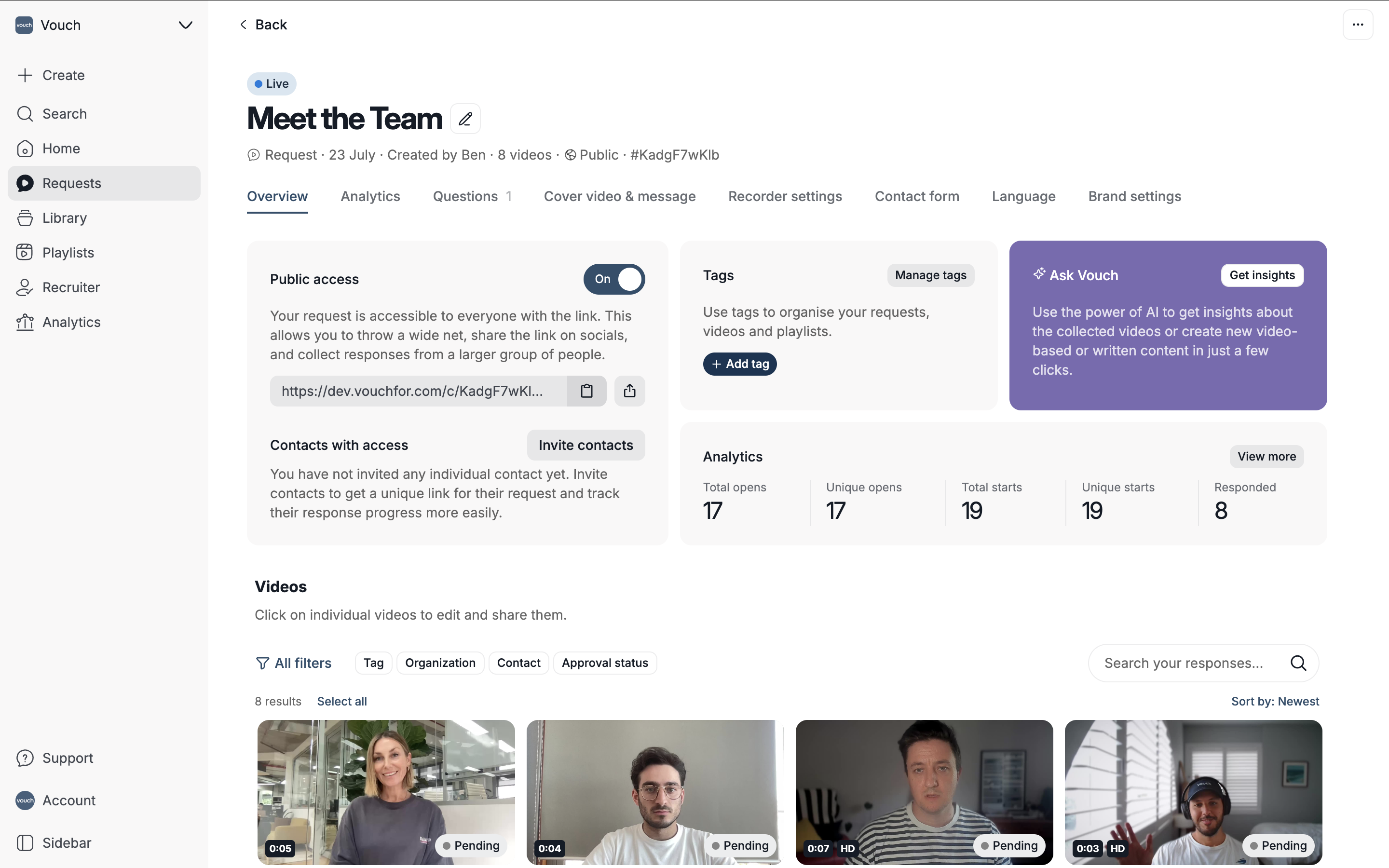Open the 0:07 HD video thumbnail
Image resolution: width=1389 pixels, height=868 pixels.
[x=924, y=792]
